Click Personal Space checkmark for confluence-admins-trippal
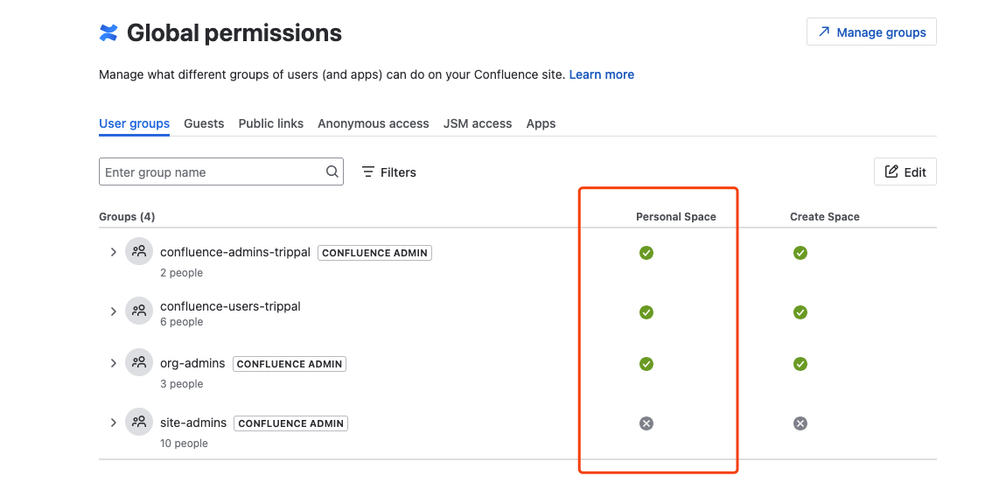The image size is (999, 504). (x=646, y=253)
